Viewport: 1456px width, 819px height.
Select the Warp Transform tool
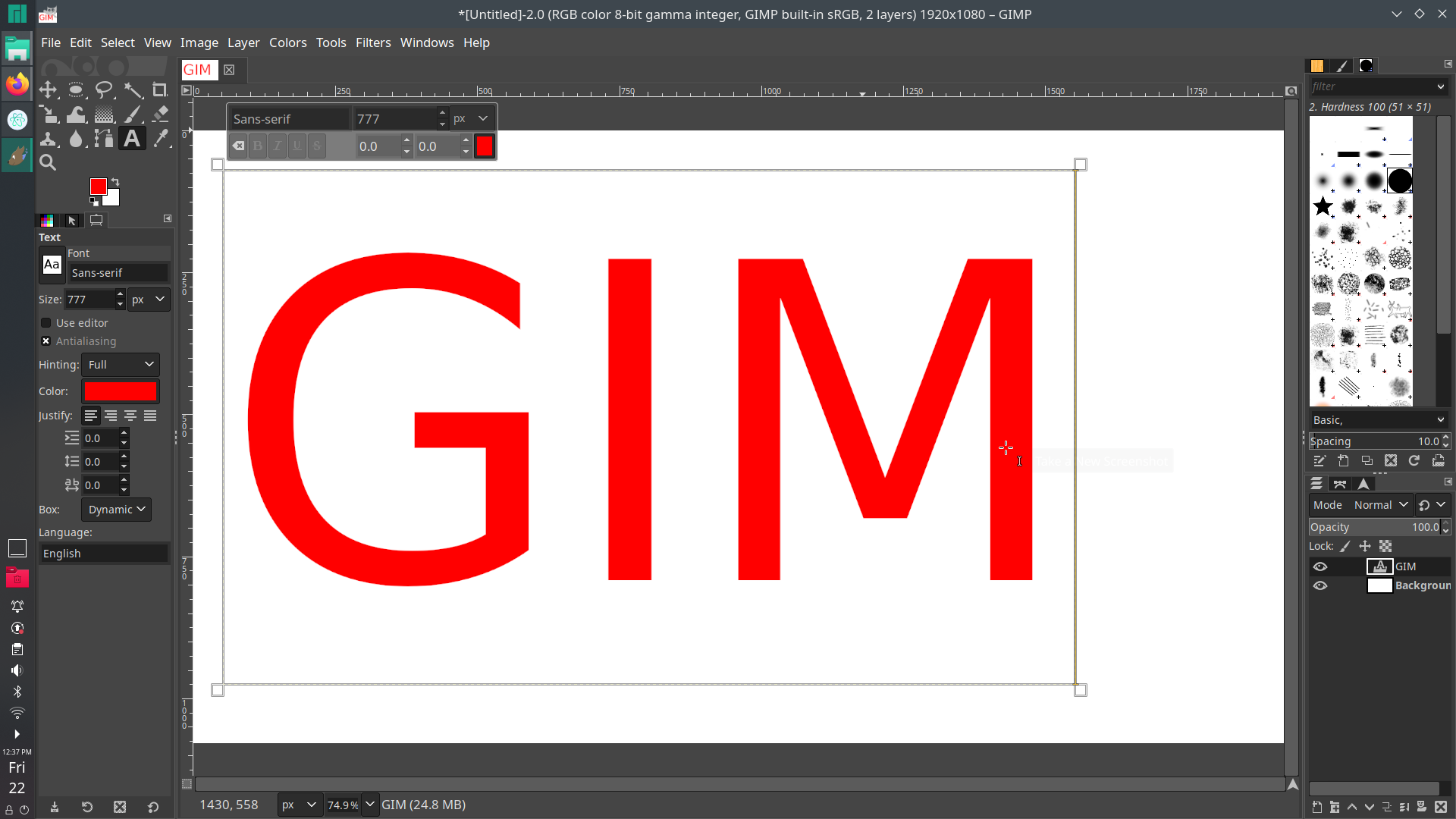tap(76, 115)
